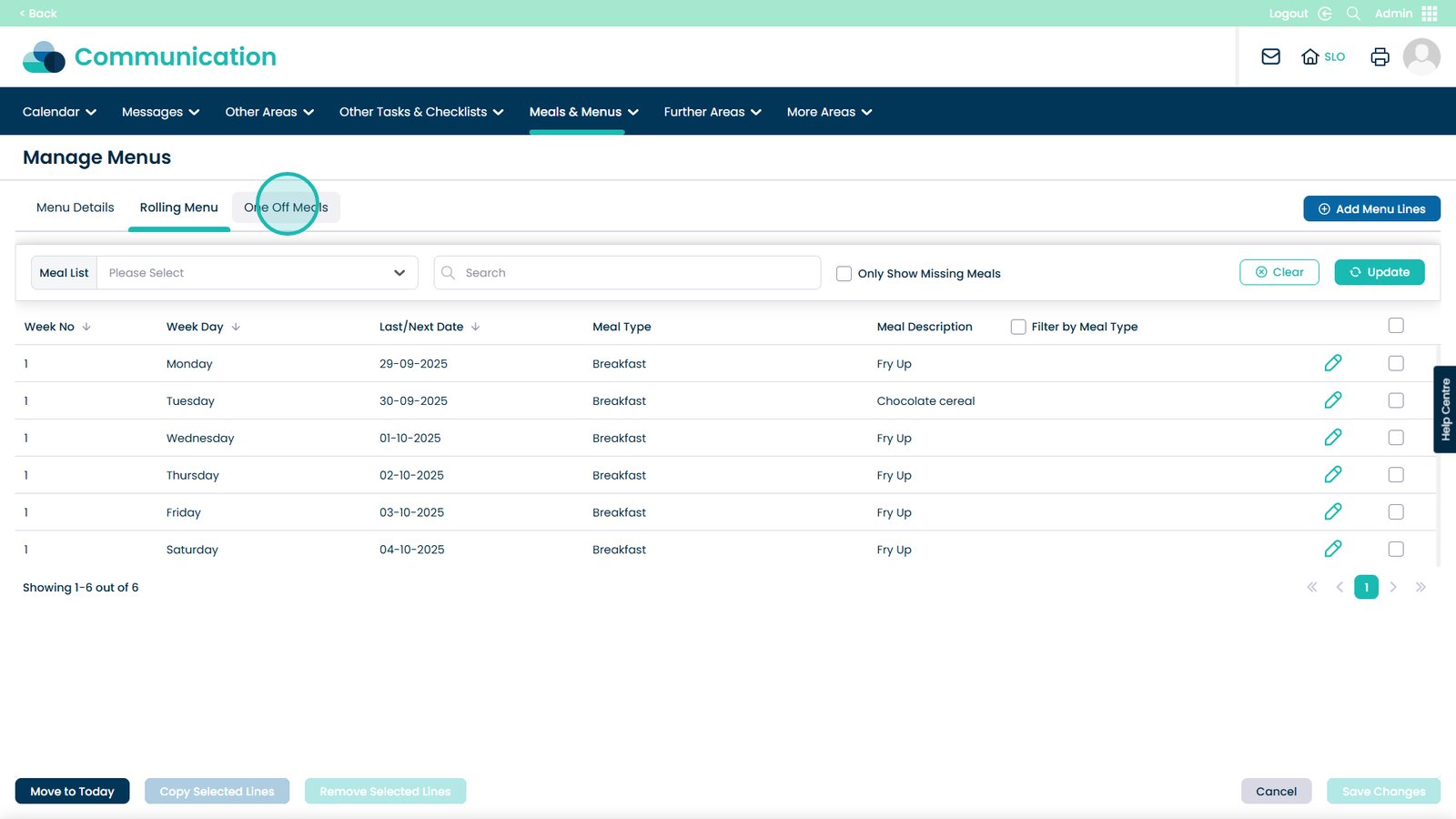
Task: Switch to the Menu Details tab
Action: pos(76,207)
